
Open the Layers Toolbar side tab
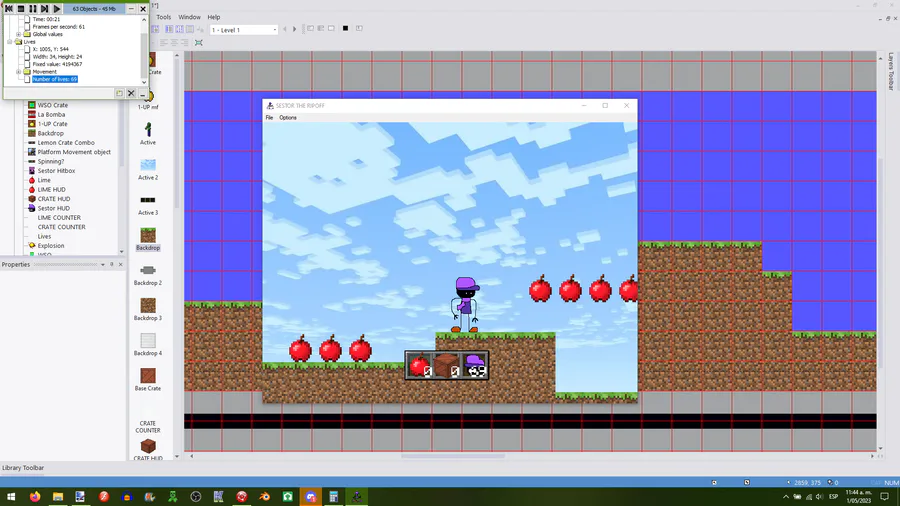tap(891, 72)
